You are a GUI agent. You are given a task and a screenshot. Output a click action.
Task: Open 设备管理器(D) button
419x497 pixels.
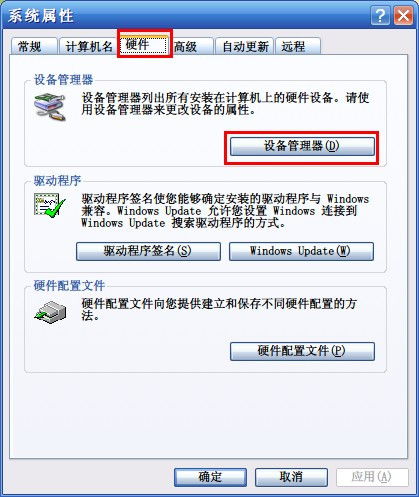pos(302,146)
